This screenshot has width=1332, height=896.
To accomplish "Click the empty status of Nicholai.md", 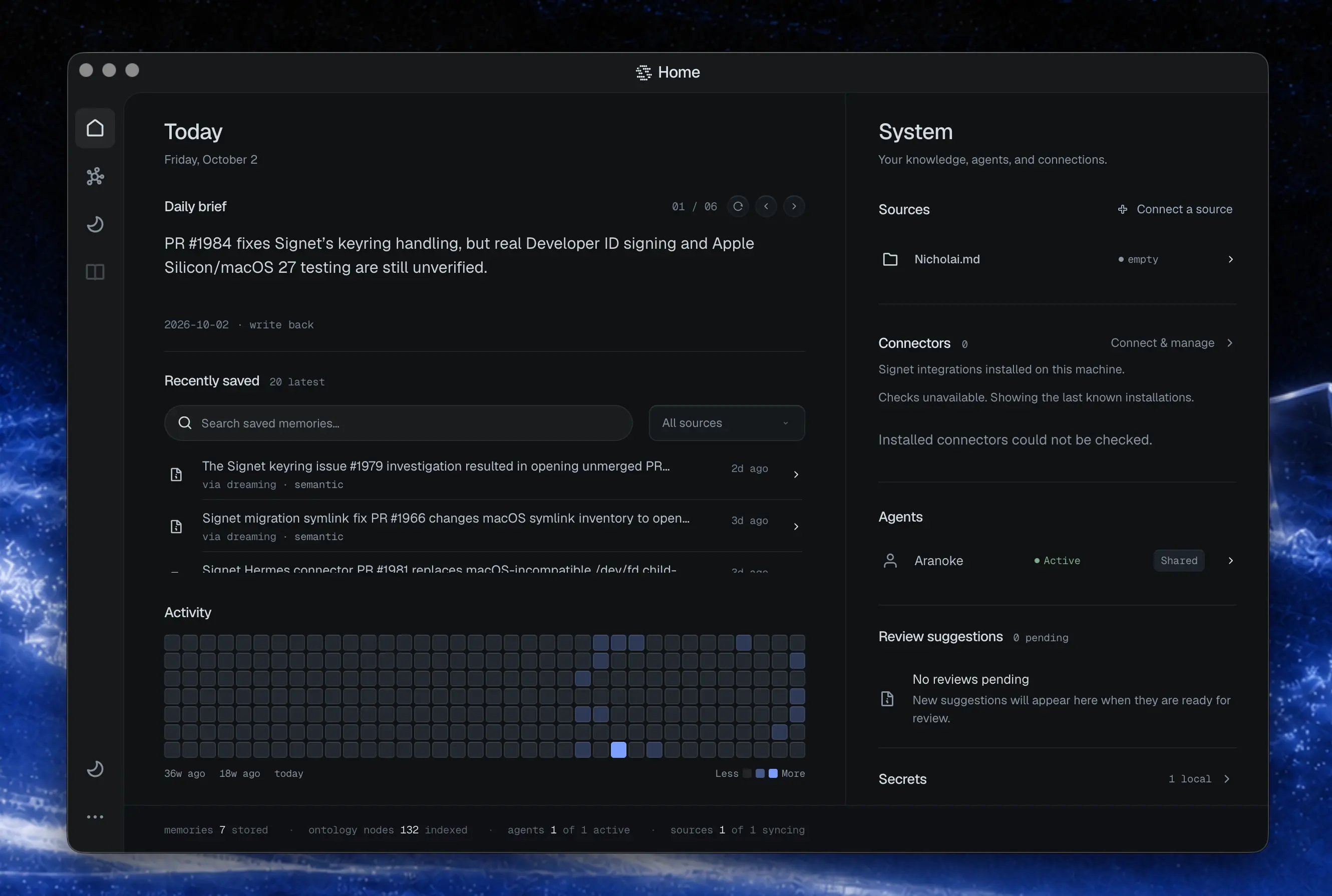I will pos(1138,259).
